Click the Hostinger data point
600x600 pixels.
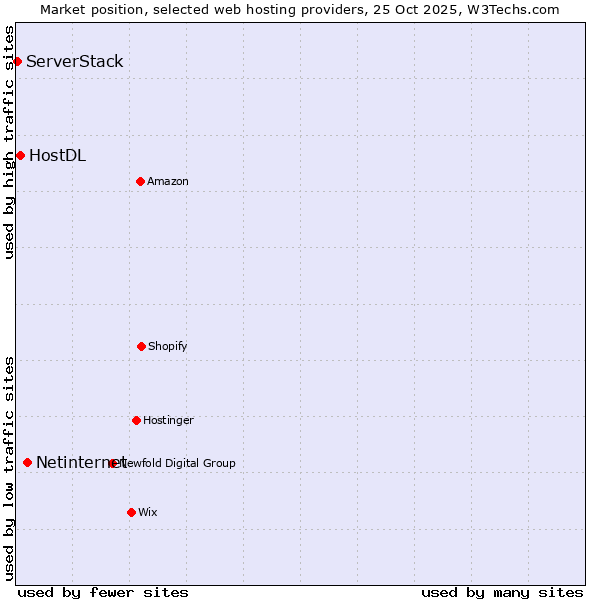tap(136, 420)
